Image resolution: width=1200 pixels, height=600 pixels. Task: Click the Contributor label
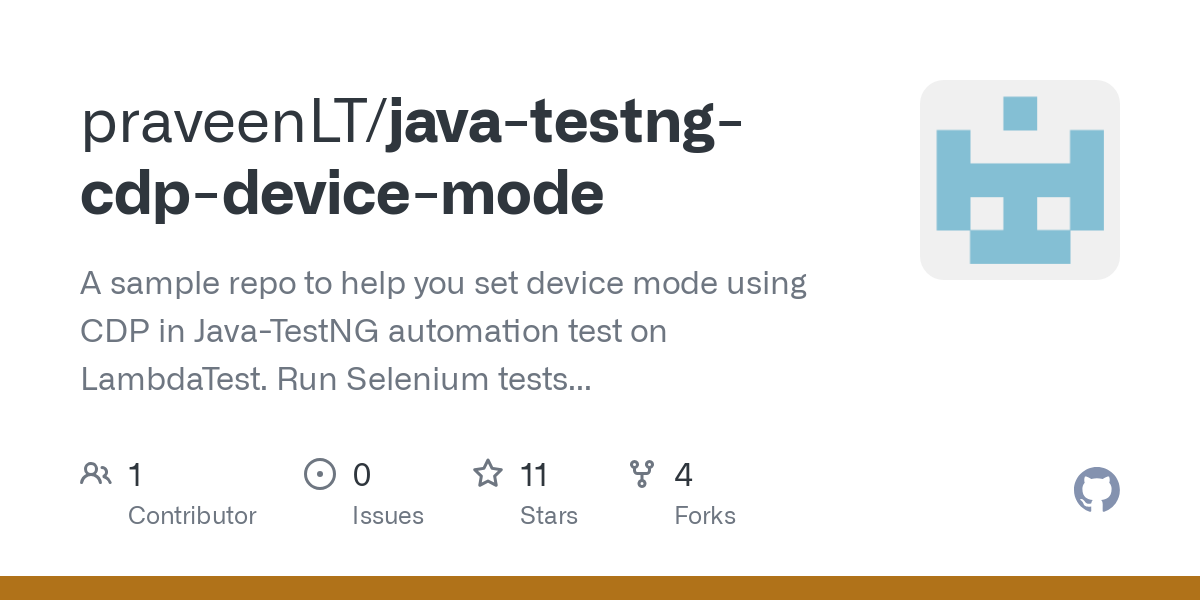click(x=192, y=516)
